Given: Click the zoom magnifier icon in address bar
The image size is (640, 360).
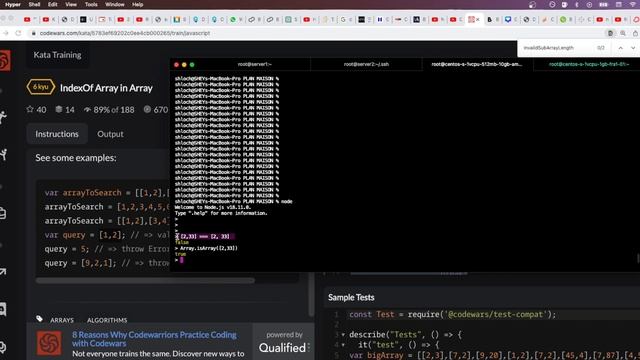Looking at the screenshot, I should [623, 33].
